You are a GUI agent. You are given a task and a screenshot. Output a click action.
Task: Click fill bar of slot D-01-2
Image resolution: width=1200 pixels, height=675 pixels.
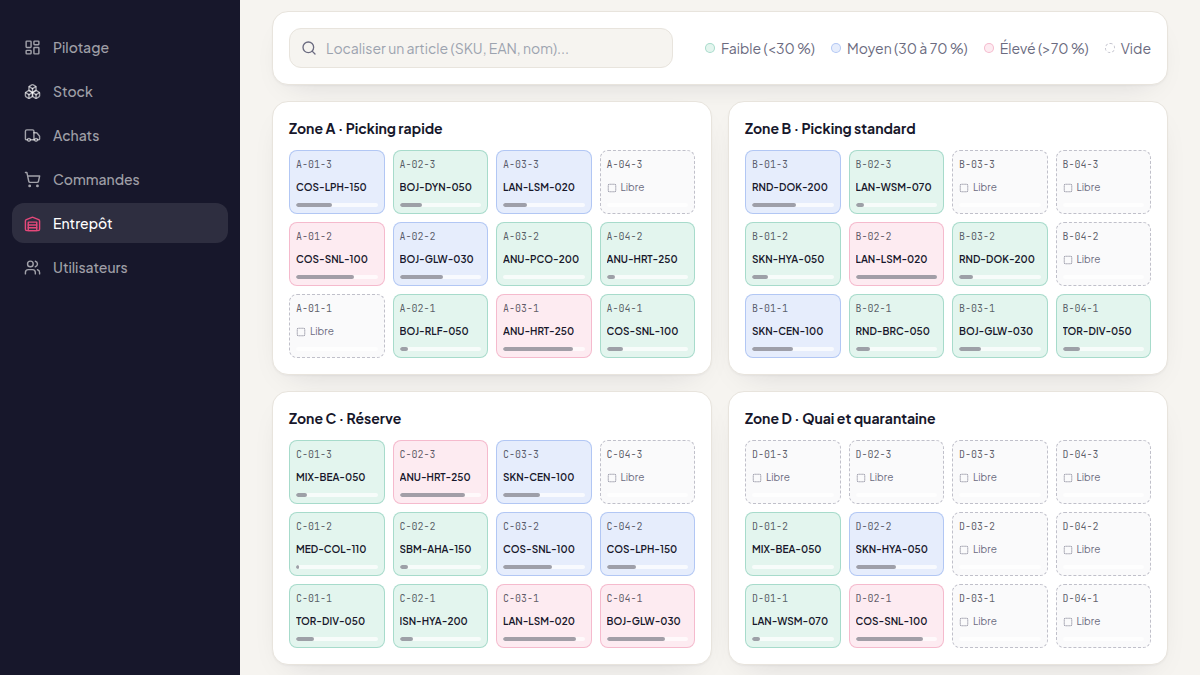pyautogui.click(x=793, y=567)
